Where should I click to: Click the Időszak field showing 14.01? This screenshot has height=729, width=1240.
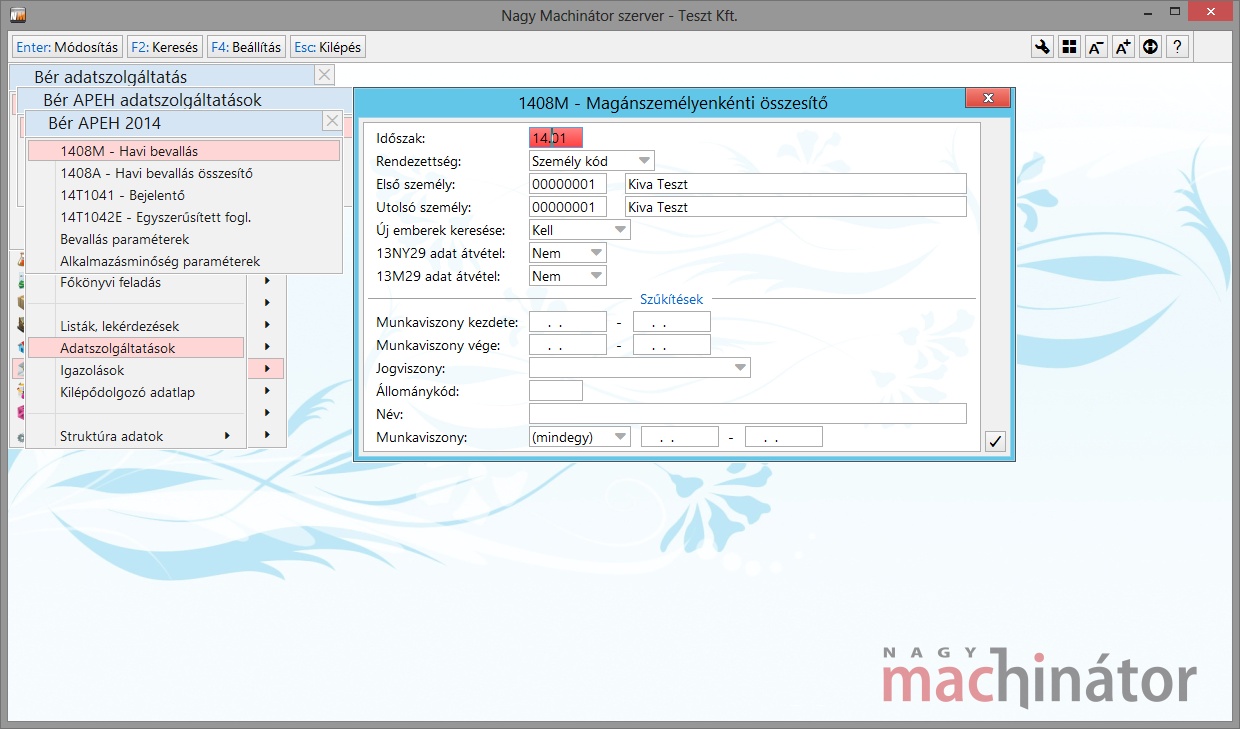coord(556,138)
